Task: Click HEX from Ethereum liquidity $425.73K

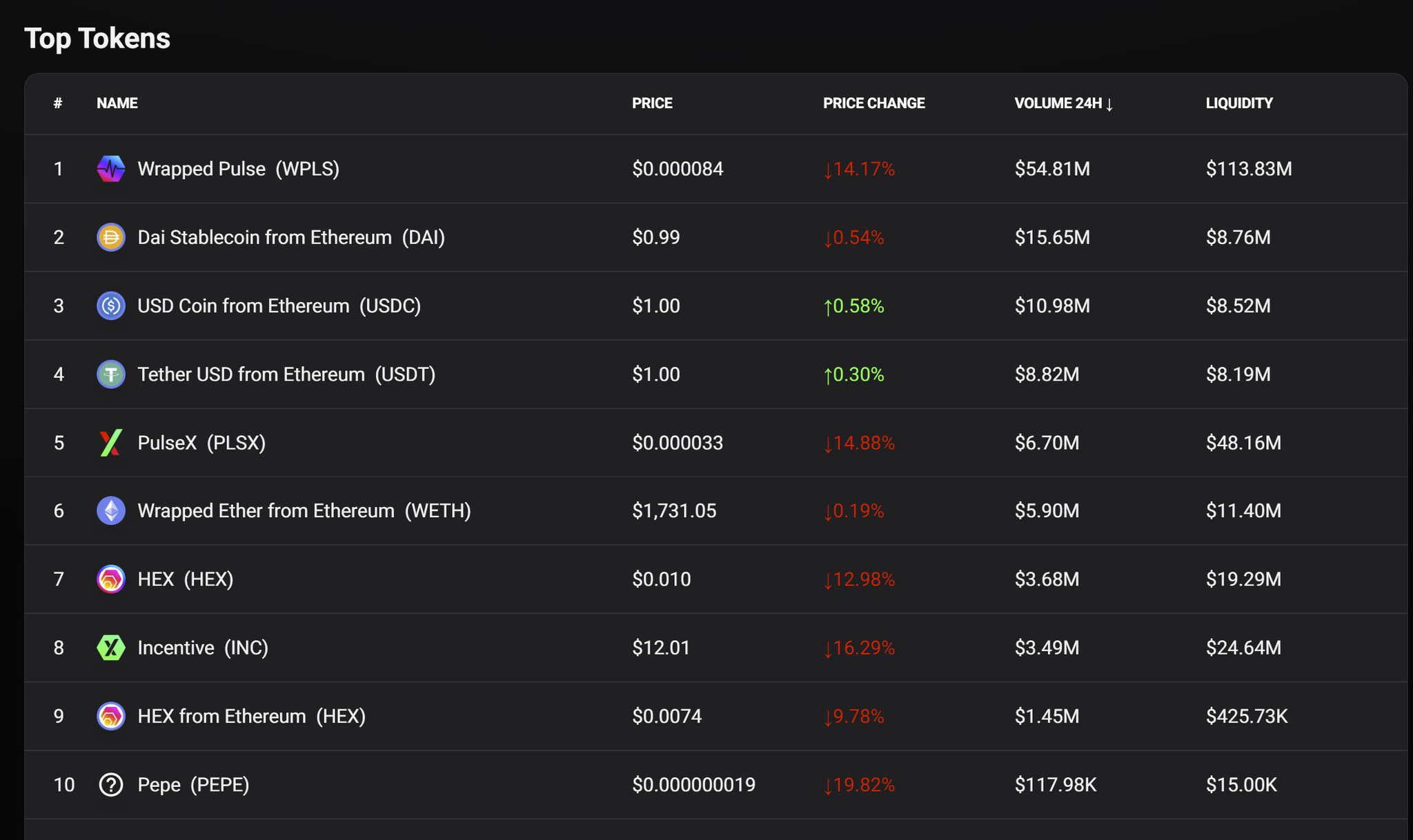Action: (1247, 716)
